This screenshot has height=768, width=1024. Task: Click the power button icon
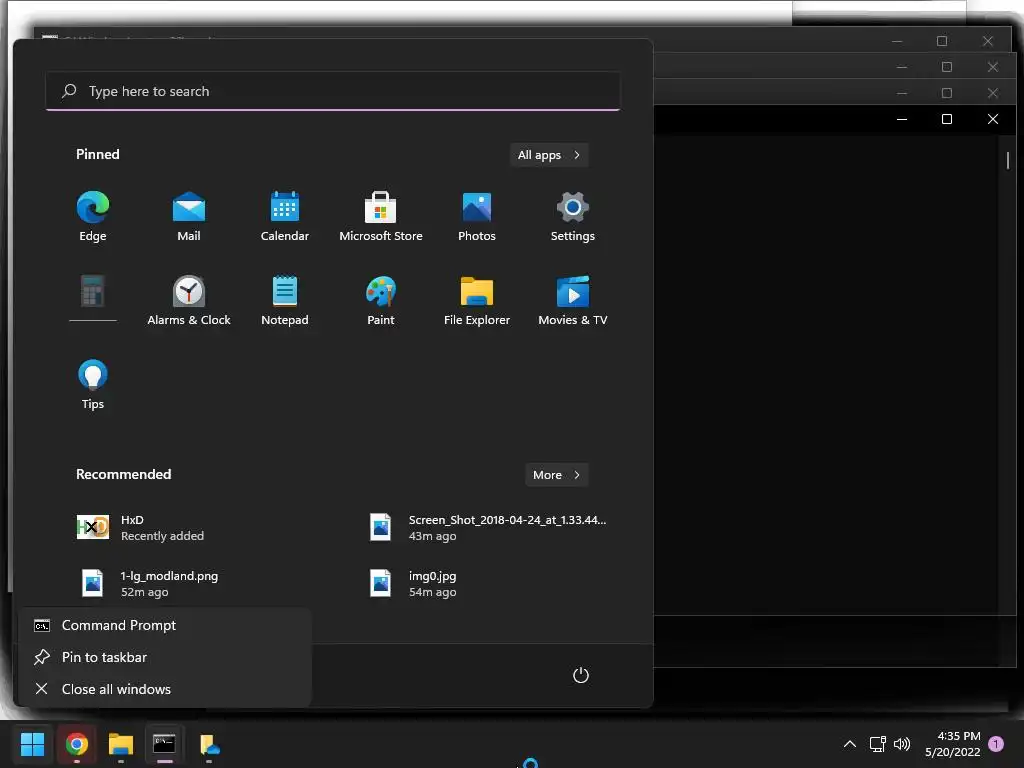(x=581, y=675)
